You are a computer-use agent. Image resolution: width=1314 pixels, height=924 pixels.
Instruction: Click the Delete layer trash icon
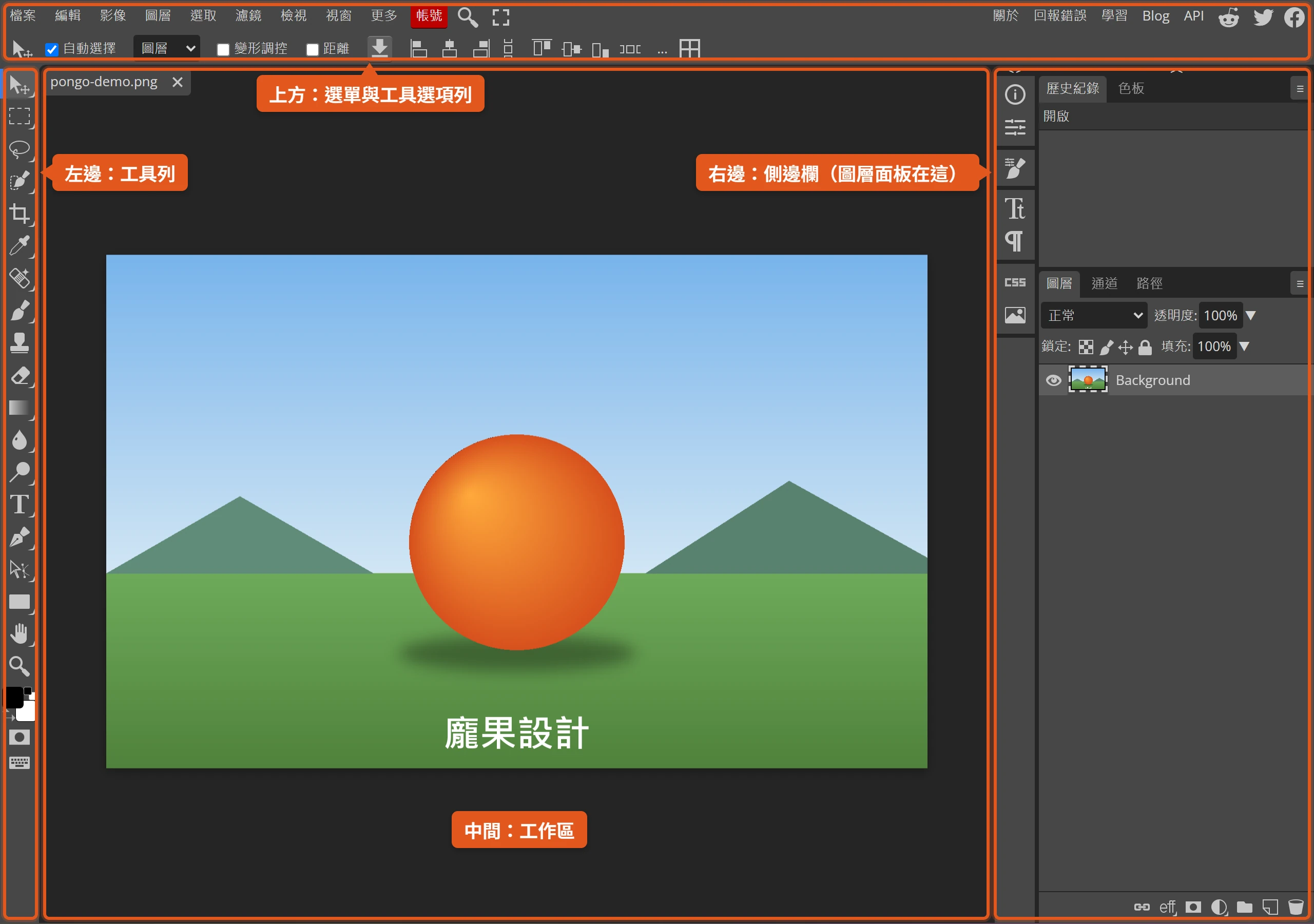[1295, 908]
